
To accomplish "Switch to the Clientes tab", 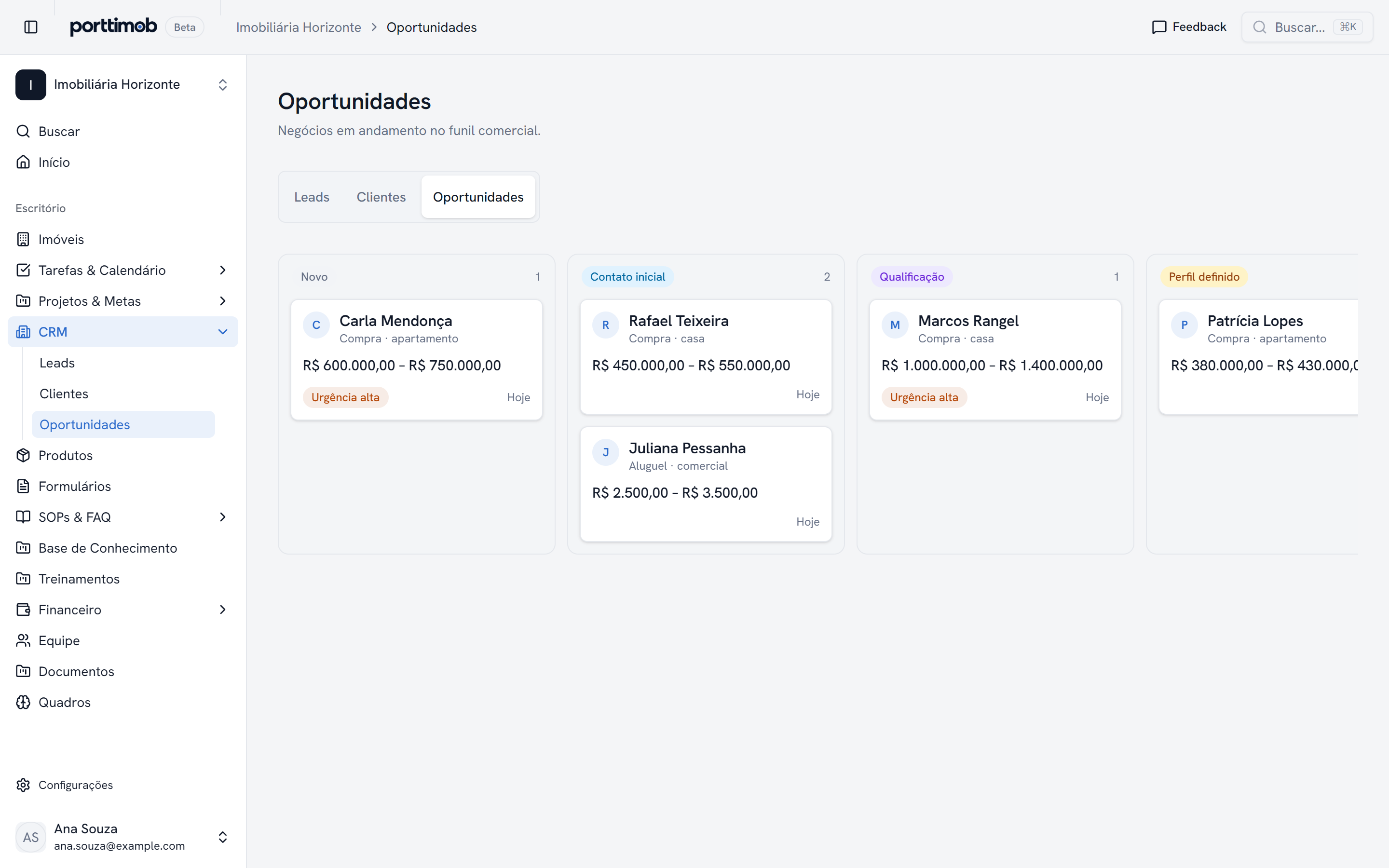I will (x=381, y=197).
